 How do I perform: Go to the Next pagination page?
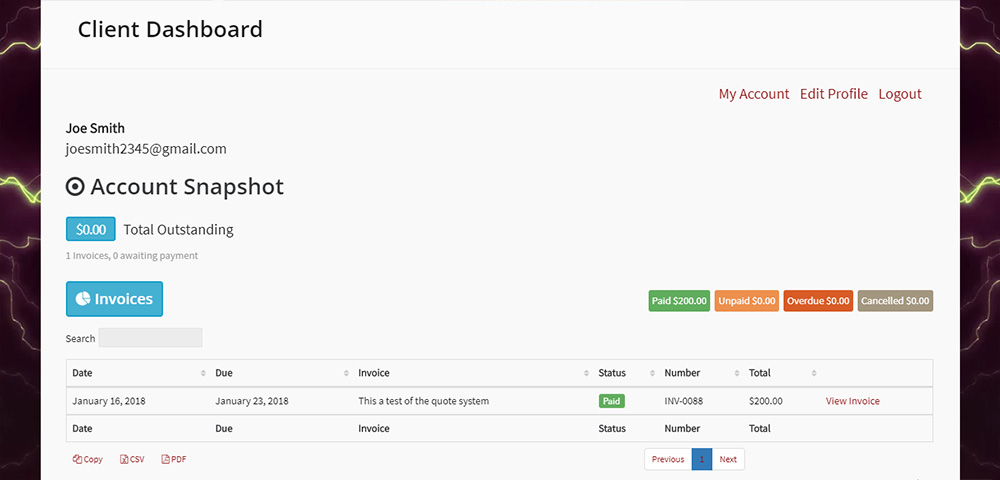coord(728,459)
